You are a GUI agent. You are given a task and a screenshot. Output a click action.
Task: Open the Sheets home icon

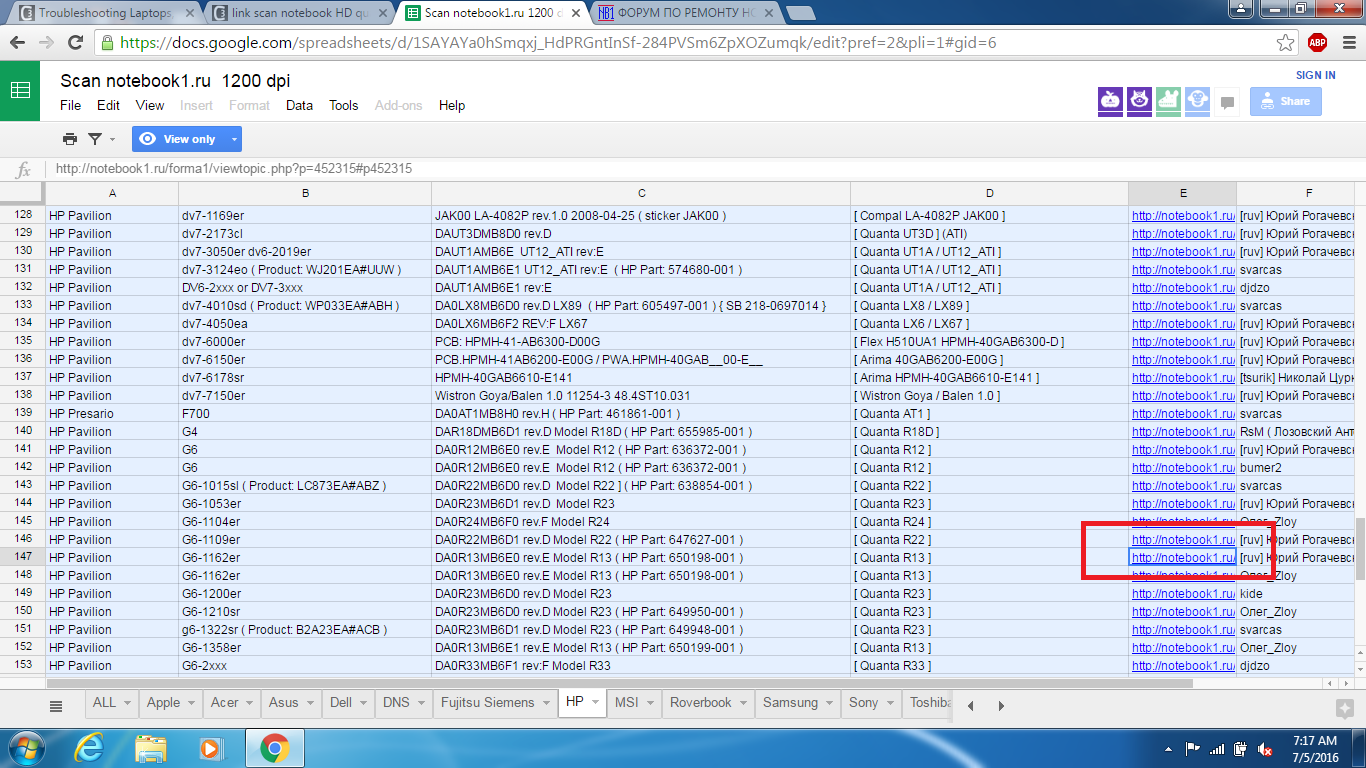(x=20, y=91)
